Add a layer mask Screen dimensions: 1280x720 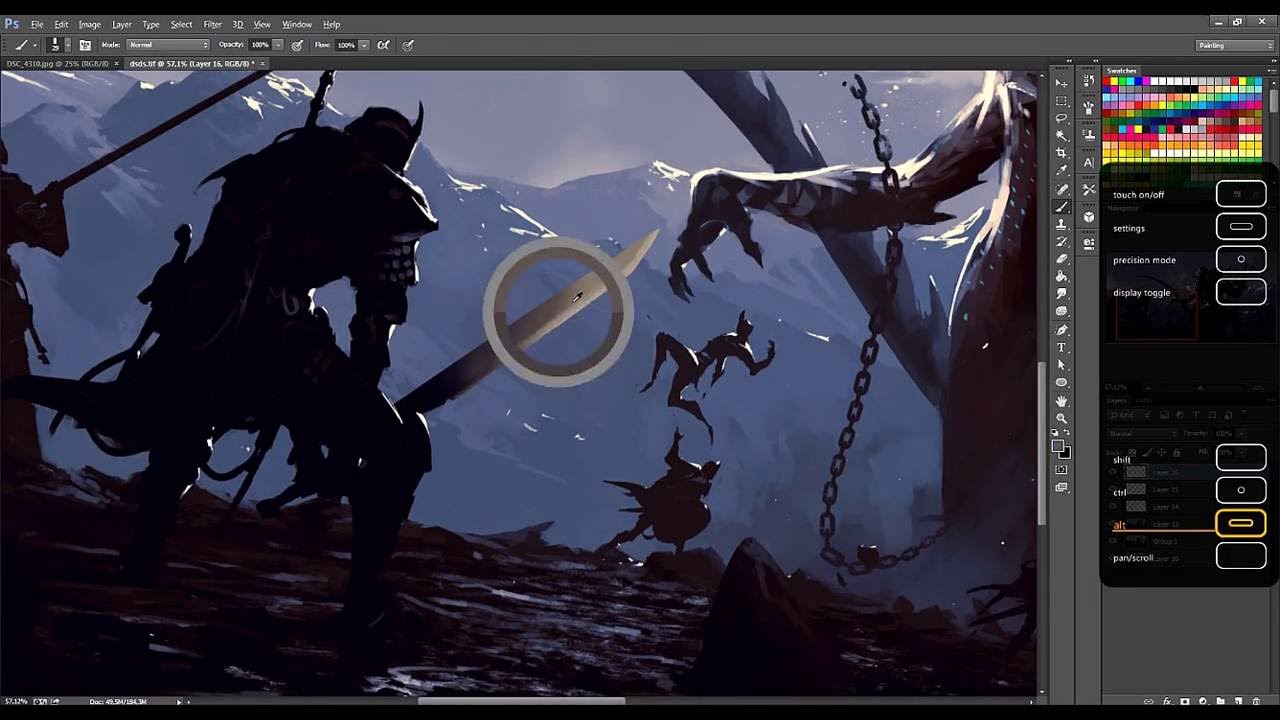coord(1185,701)
